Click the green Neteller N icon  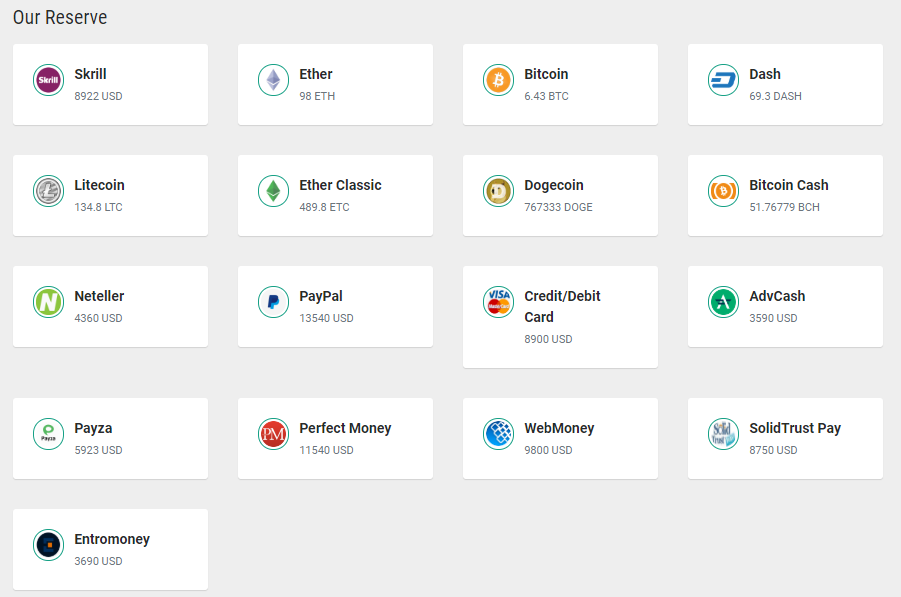(48, 302)
